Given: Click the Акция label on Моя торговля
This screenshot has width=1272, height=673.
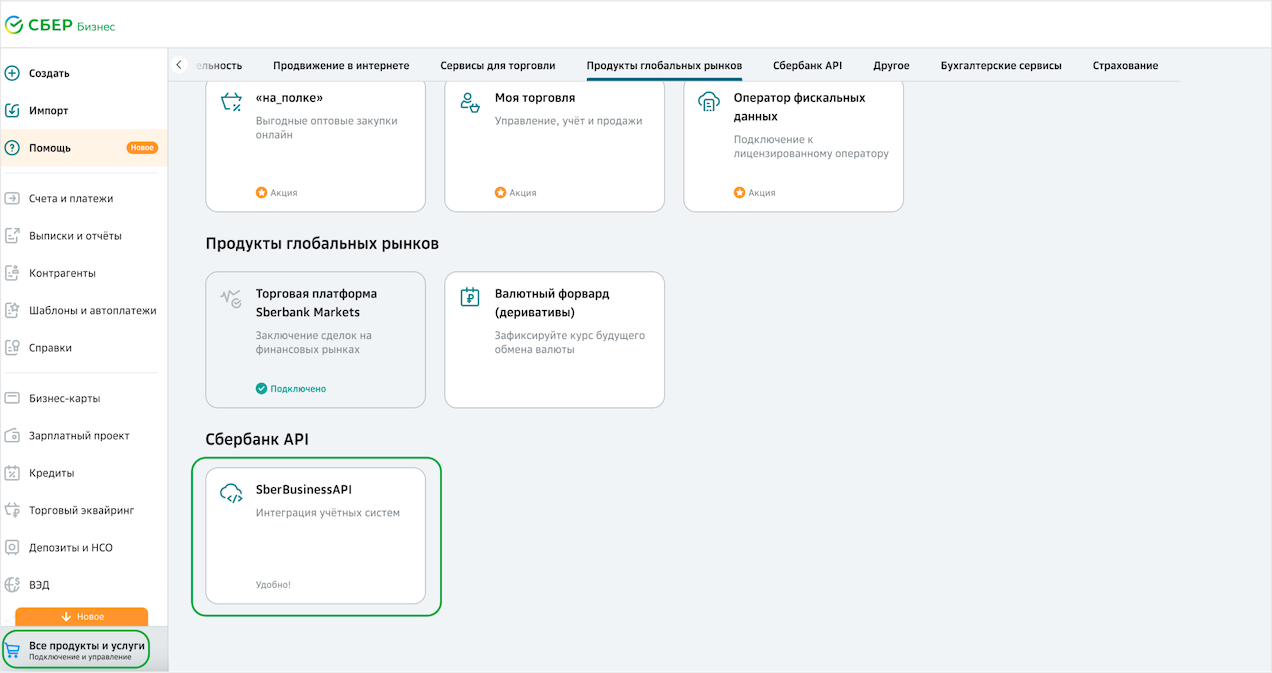Looking at the screenshot, I should 523,193.
